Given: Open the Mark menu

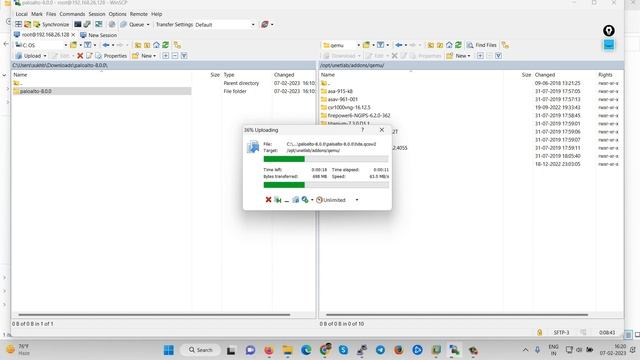Looking at the screenshot, I should pos(37,14).
